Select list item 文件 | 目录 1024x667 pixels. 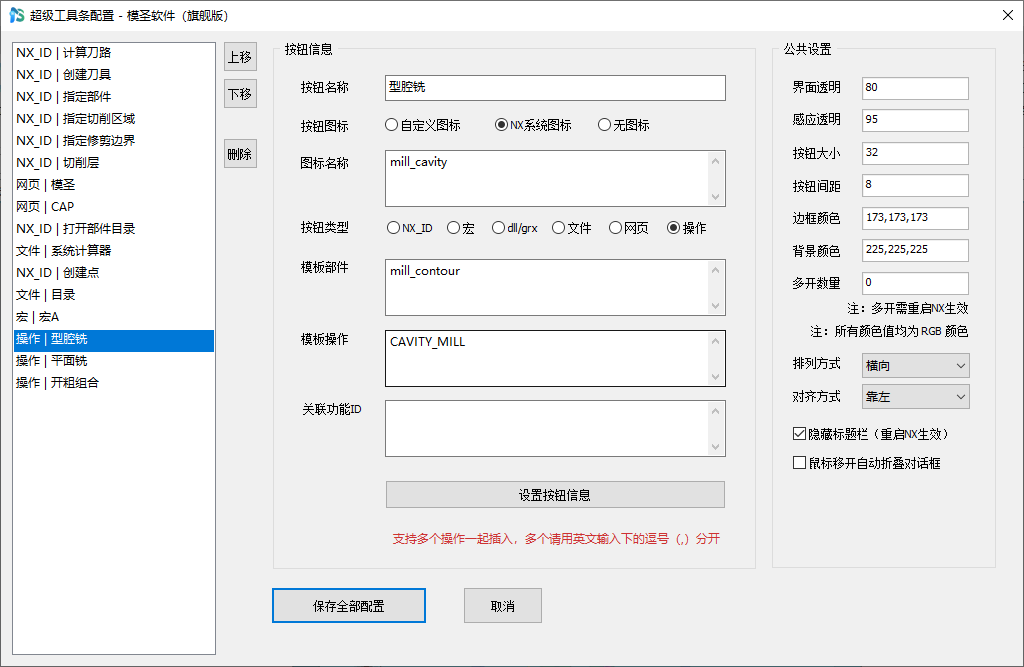click(114, 295)
